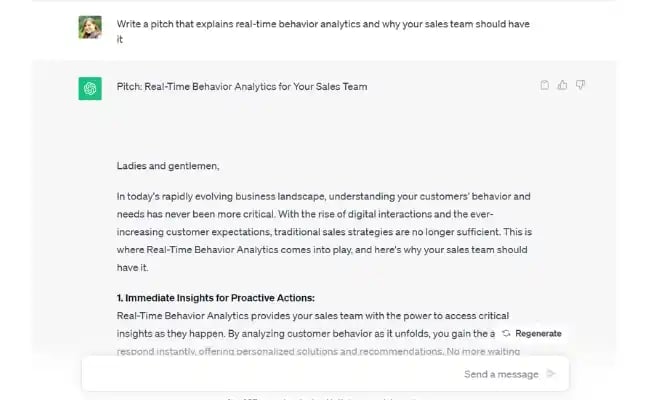
Task: Give the response a thumbs down
Action: click(581, 85)
